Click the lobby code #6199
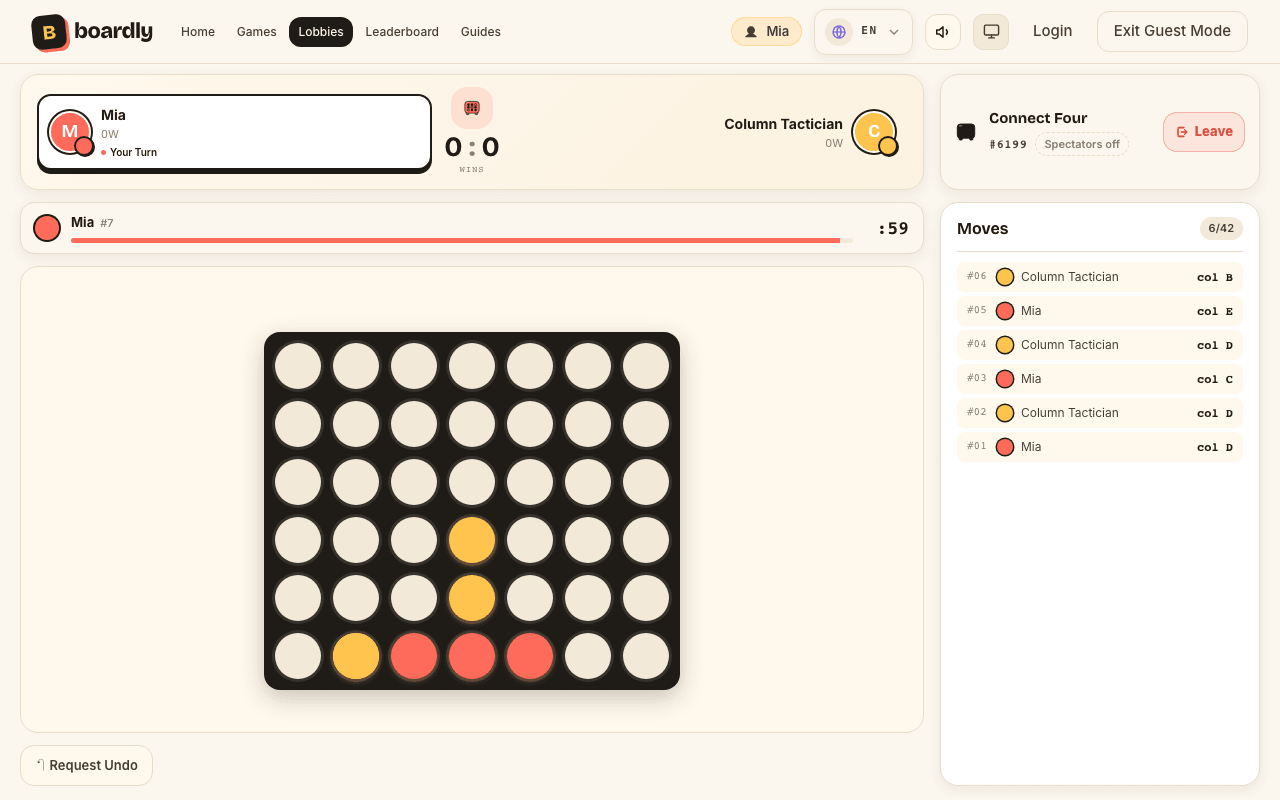The width and height of the screenshot is (1280, 800). coord(1008,144)
